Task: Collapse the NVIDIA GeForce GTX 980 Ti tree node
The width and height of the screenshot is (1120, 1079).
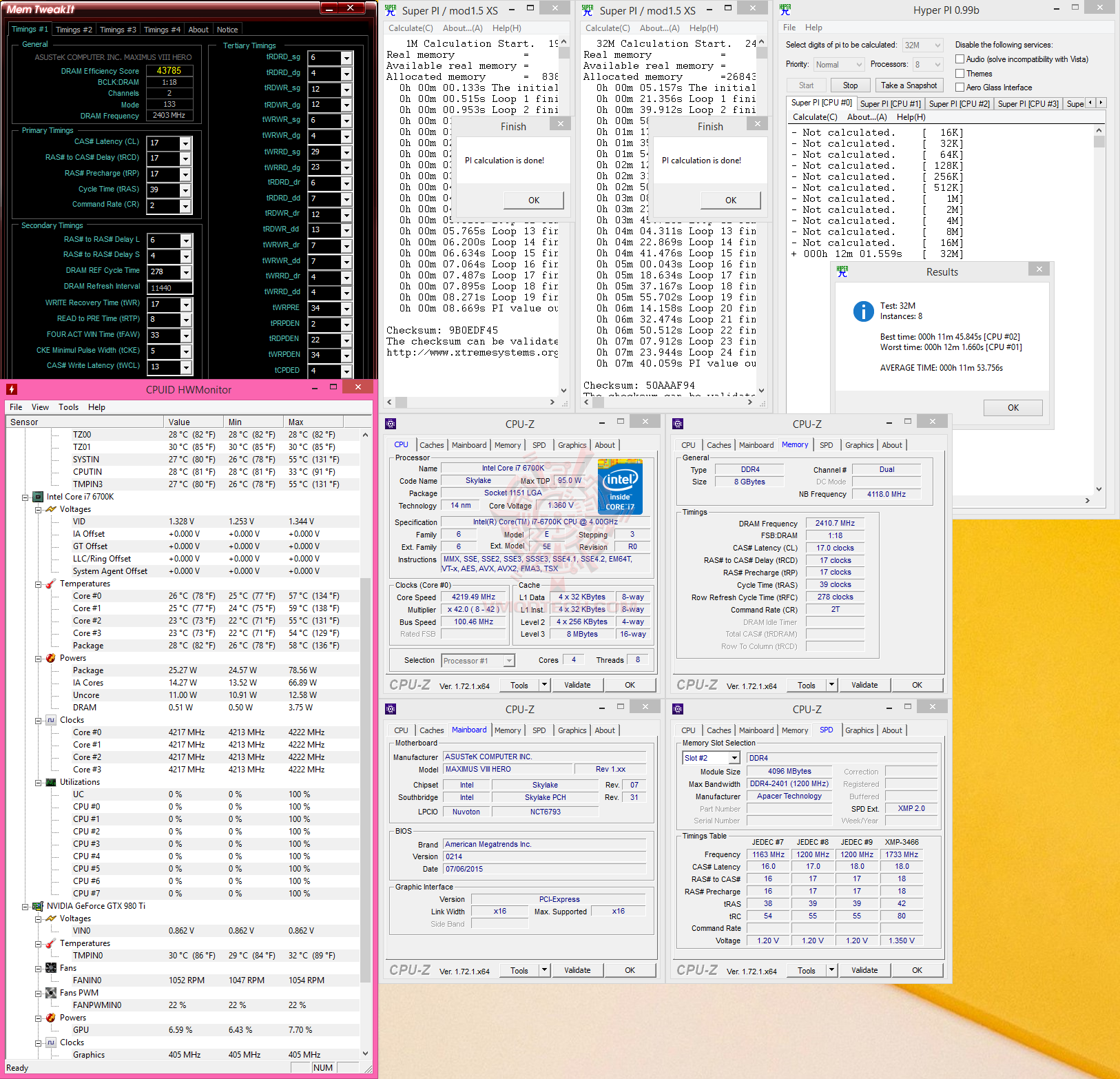Action: (25, 906)
